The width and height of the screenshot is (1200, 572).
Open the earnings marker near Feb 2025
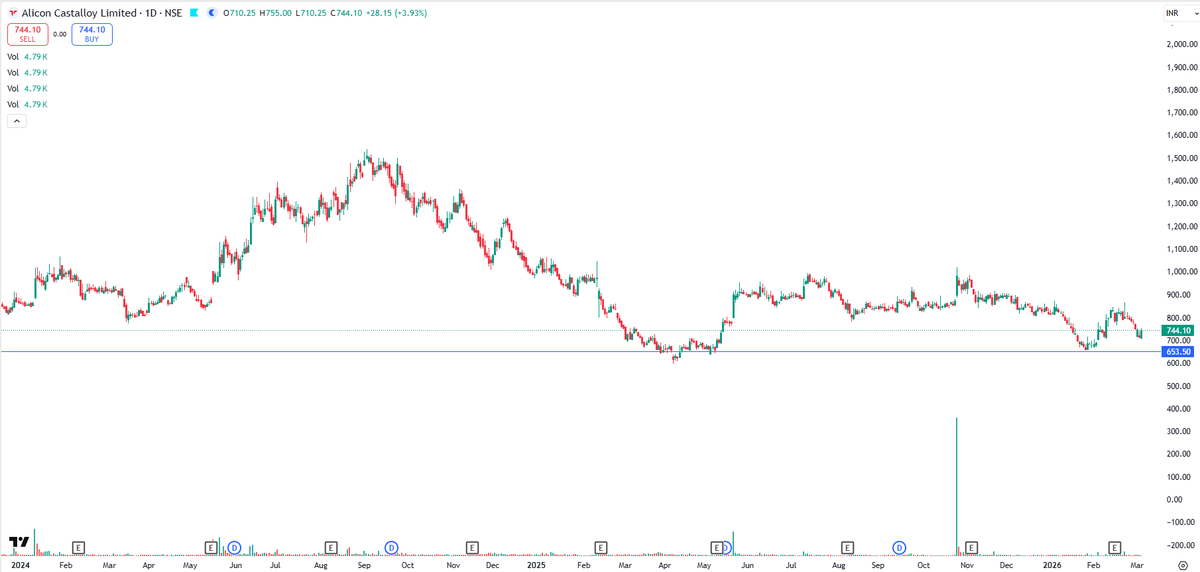click(600, 547)
